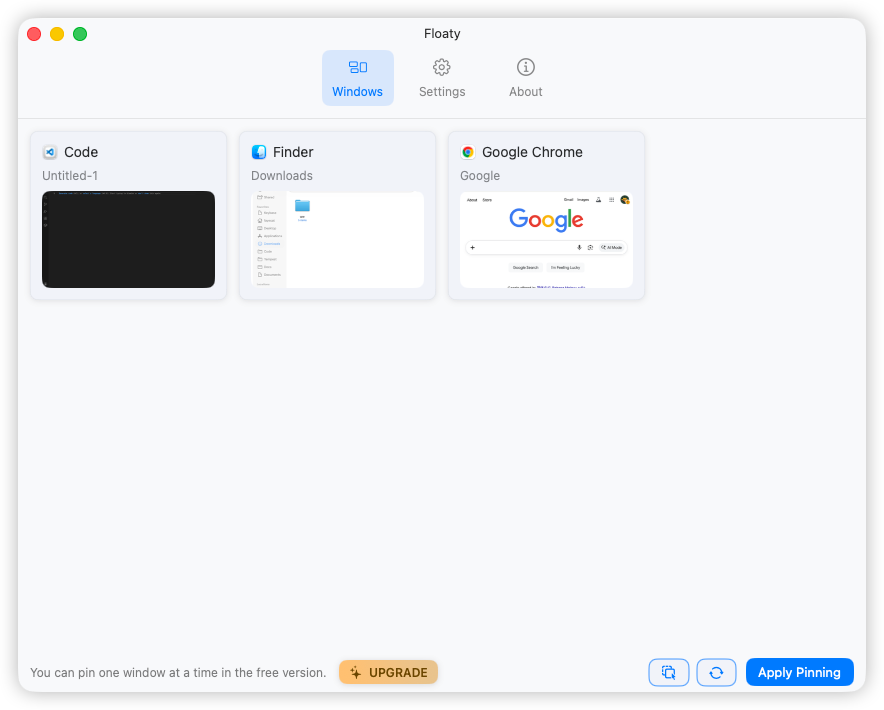The width and height of the screenshot is (884, 710).
Task: Toggle selection of the Finder window card
Action: pos(337,214)
